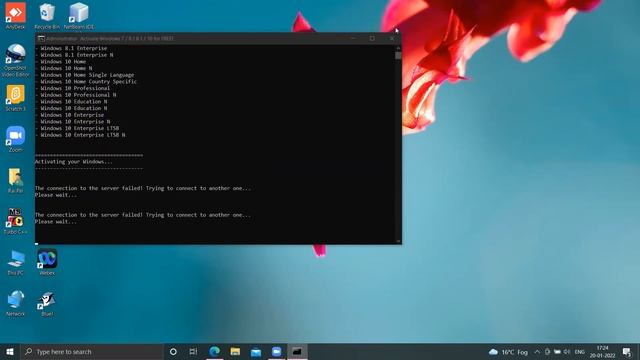This screenshot has height=360, width=640.
Task: Open the Windows Start menu
Action: [10, 351]
